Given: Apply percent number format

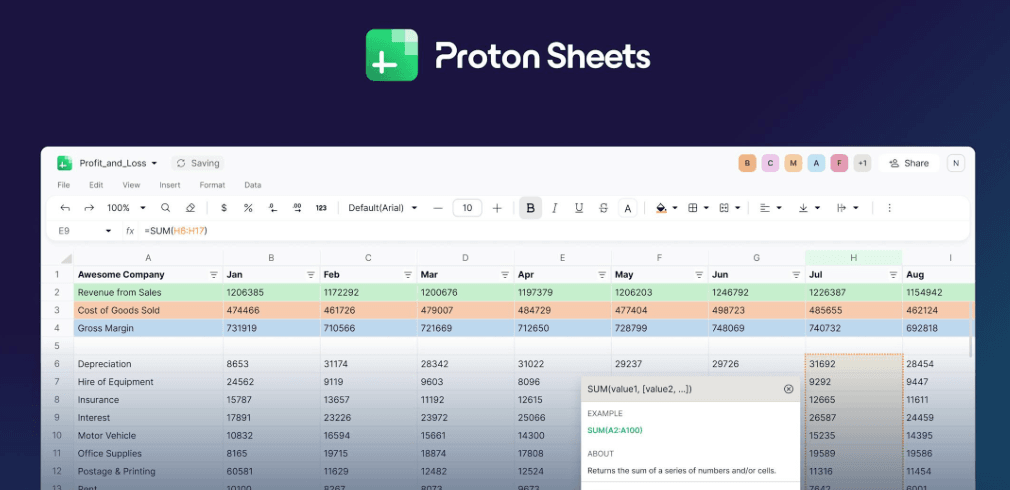Looking at the screenshot, I should click(x=248, y=208).
